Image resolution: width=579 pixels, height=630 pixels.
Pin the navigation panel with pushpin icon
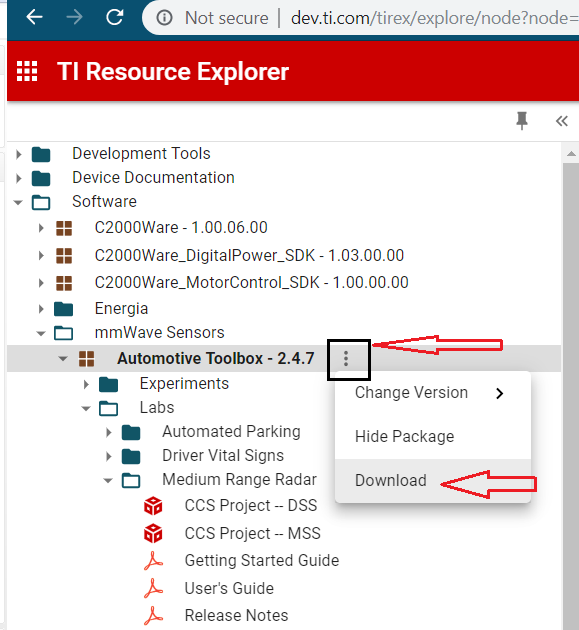tap(522, 121)
